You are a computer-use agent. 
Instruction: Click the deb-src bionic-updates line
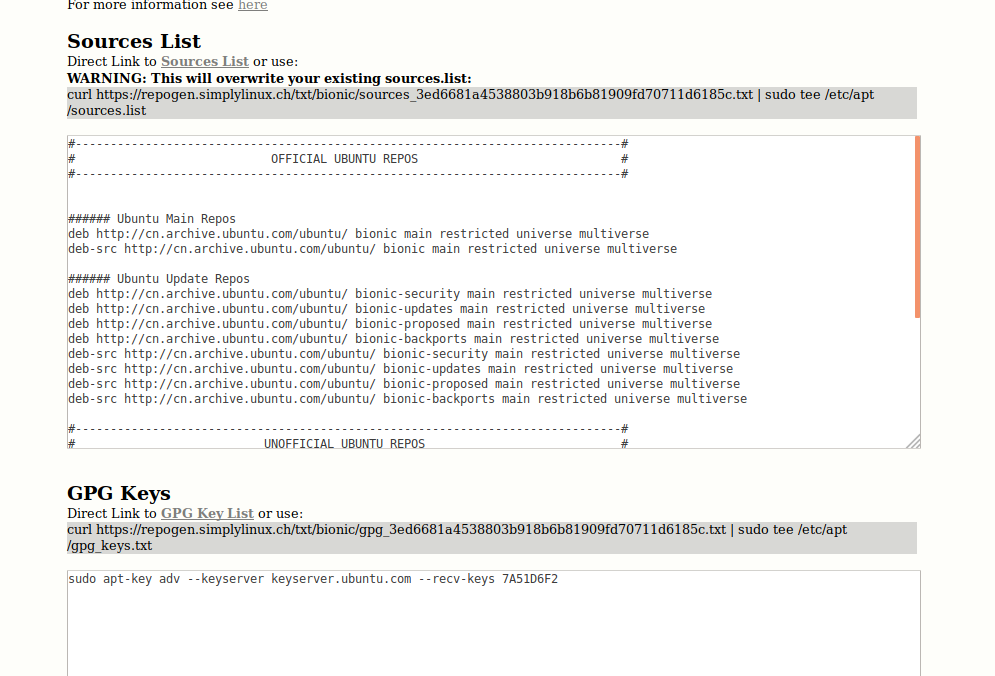coord(400,369)
